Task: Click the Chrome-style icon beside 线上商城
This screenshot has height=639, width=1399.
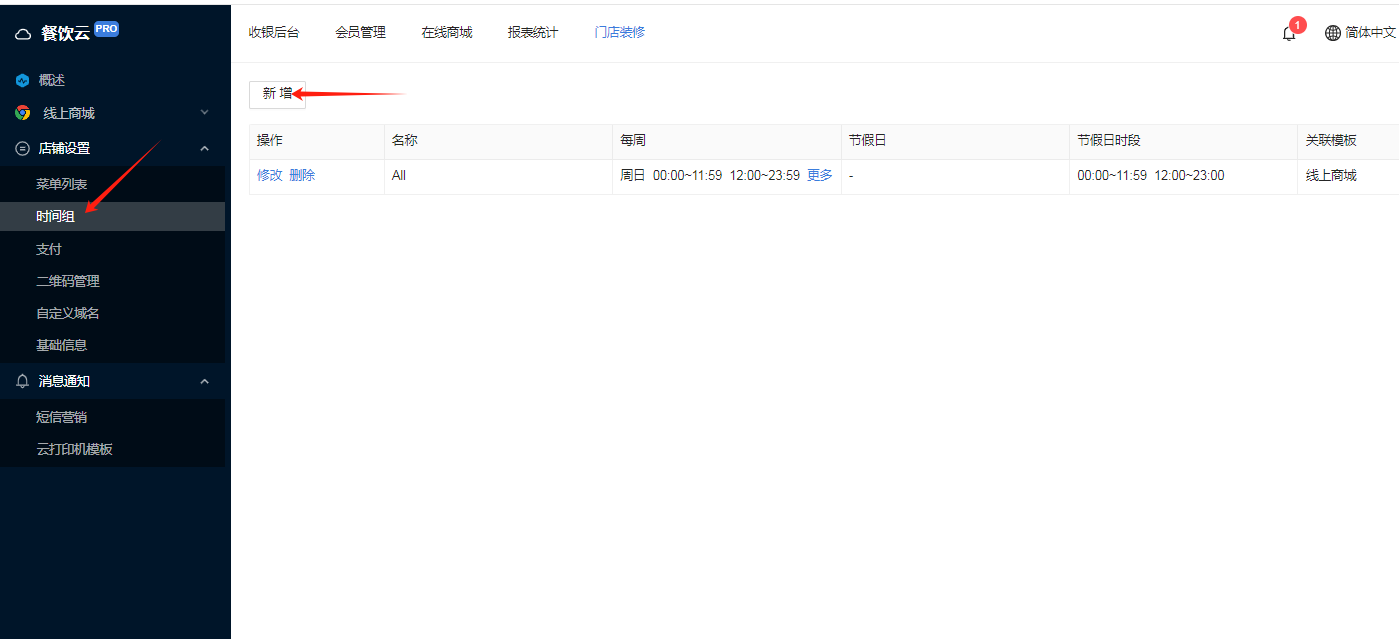Action: tap(23, 113)
